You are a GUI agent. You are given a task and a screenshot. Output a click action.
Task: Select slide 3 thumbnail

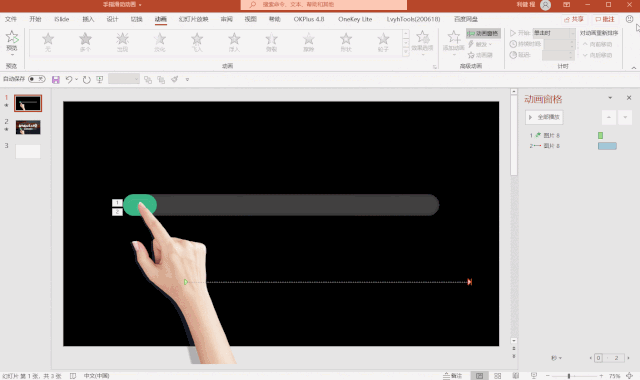click(x=28, y=151)
